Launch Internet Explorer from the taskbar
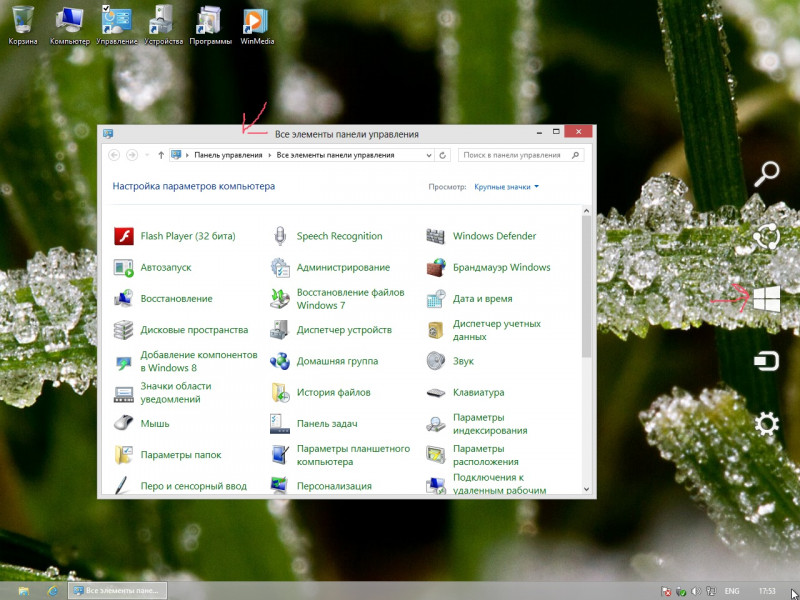Image resolution: width=800 pixels, height=600 pixels. coord(52,591)
